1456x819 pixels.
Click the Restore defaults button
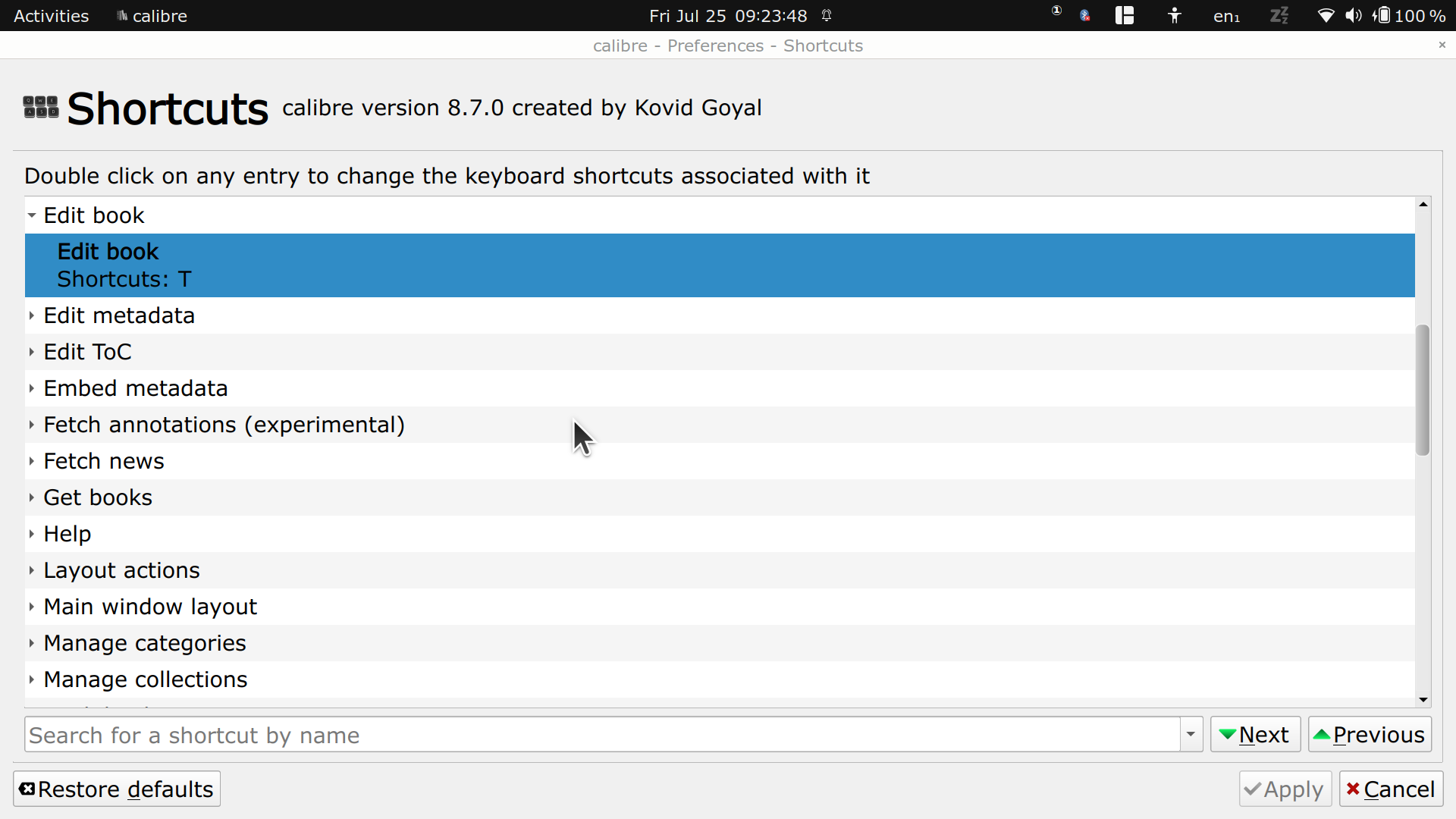117,789
